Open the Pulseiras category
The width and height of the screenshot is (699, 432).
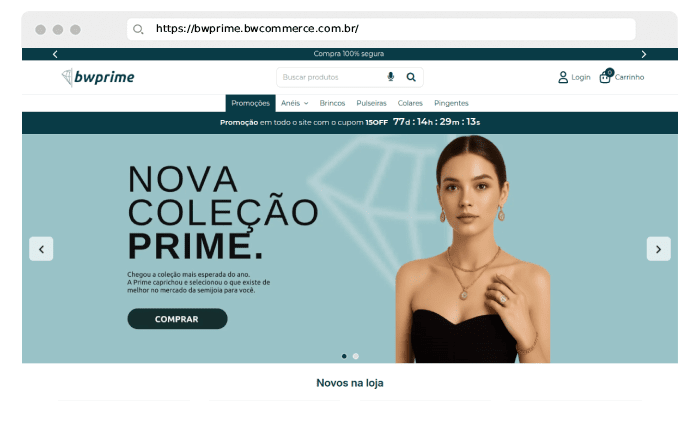pos(371,103)
